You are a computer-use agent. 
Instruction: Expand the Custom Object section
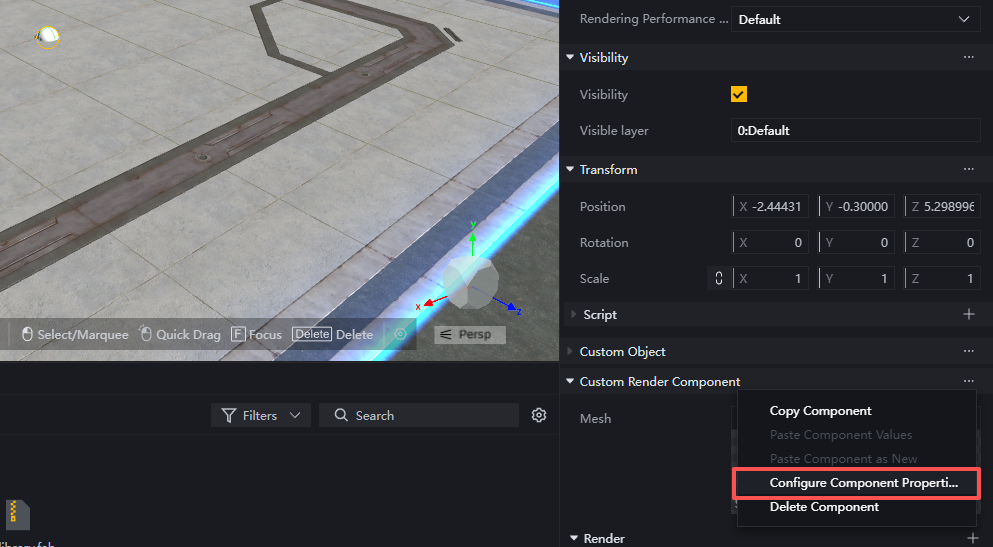click(572, 352)
